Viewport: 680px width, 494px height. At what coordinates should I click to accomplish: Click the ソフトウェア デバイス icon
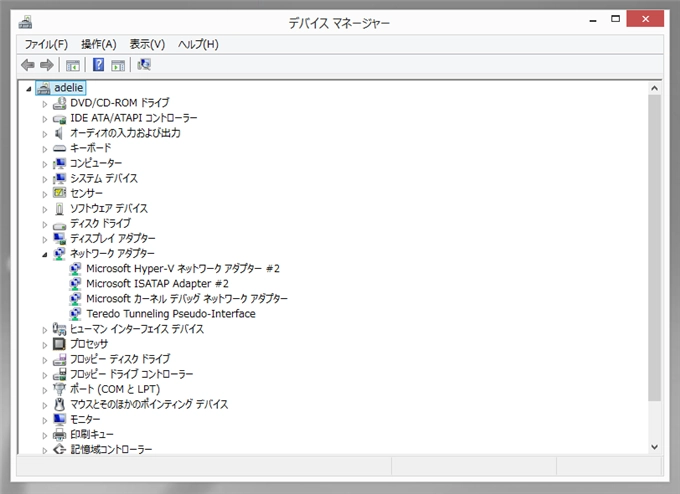coord(59,209)
